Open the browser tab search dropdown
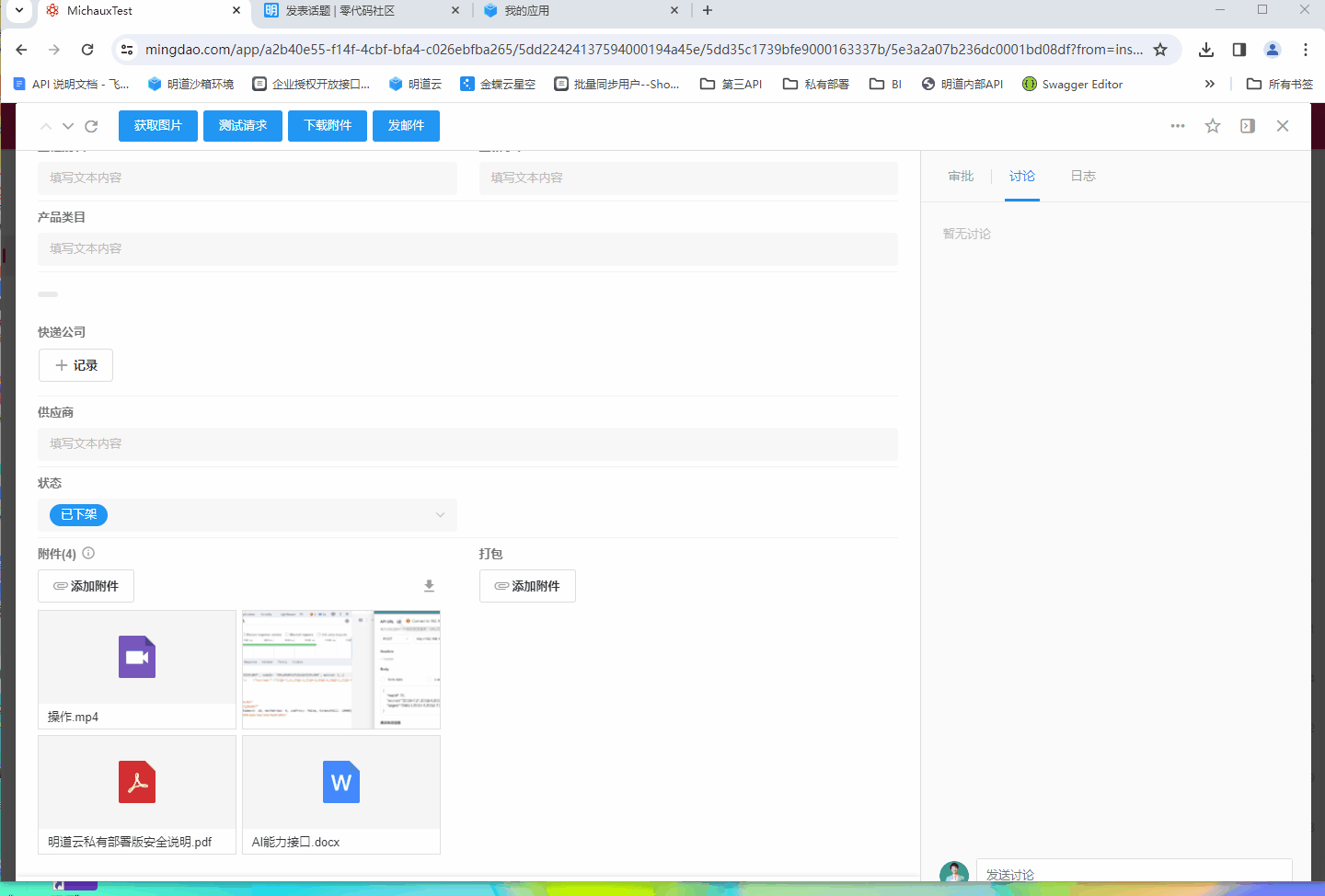1325x896 pixels. (x=18, y=10)
